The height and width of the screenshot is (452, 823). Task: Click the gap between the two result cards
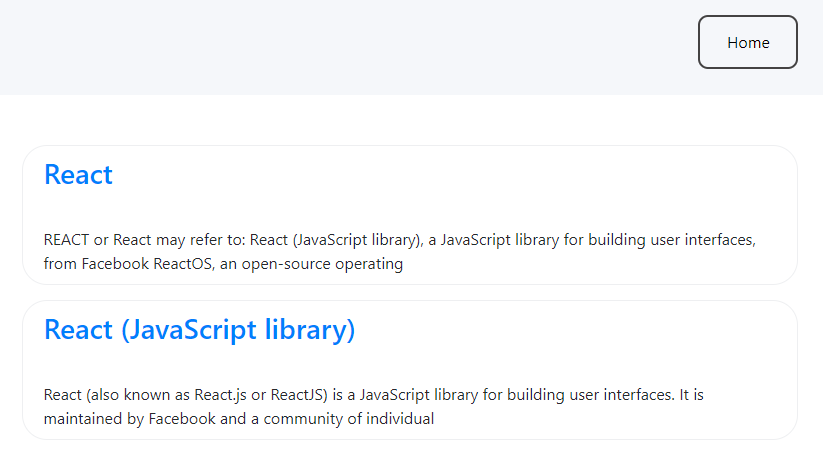(410, 292)
